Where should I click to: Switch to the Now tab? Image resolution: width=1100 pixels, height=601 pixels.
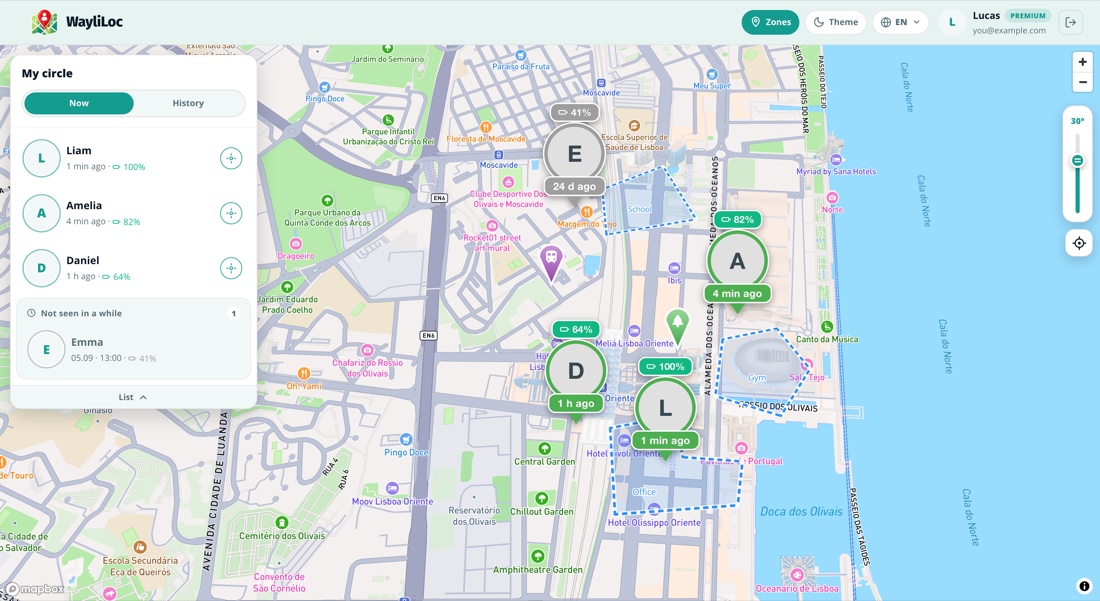79,103
